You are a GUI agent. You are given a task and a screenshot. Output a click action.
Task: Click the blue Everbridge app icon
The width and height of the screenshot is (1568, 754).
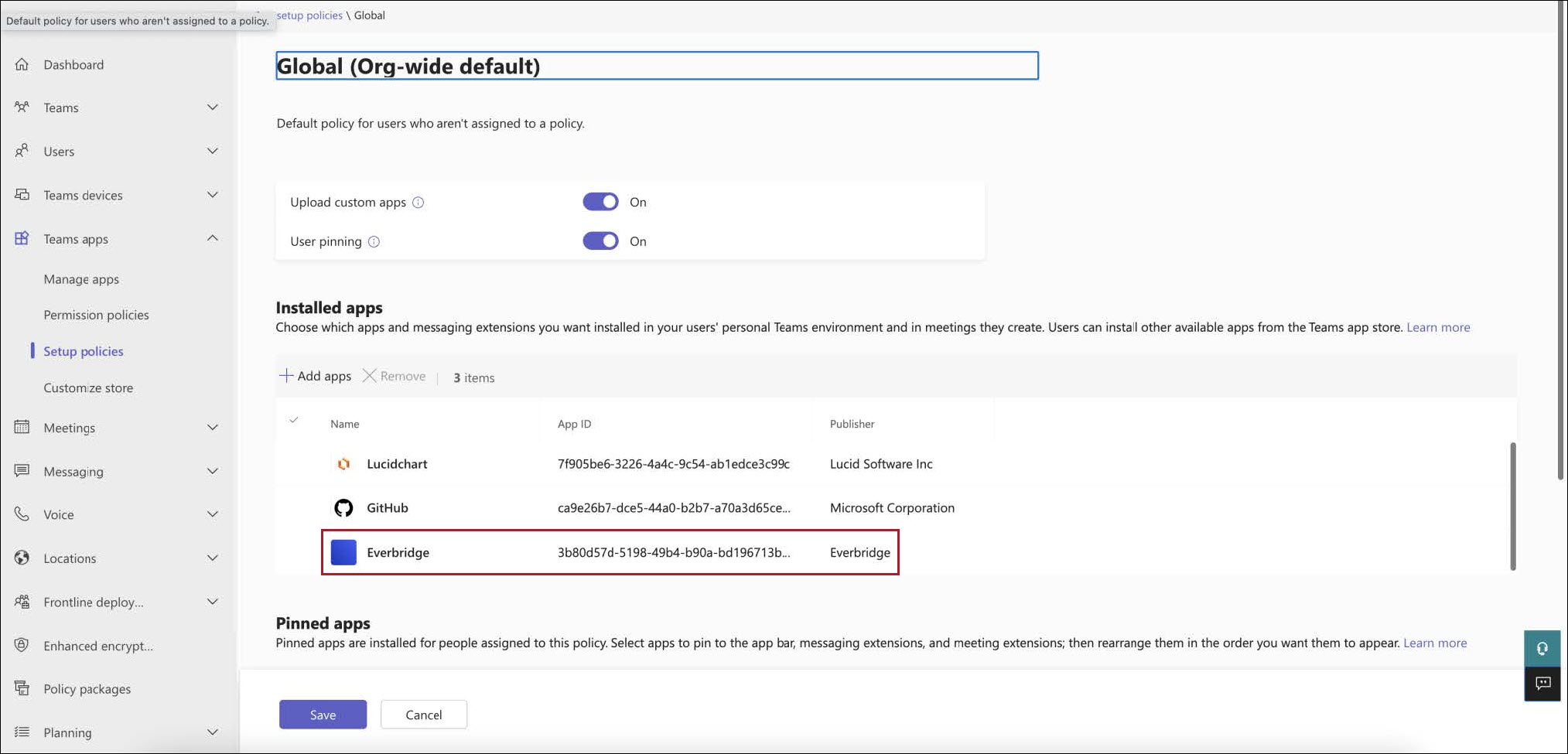(x=343, y=552)
